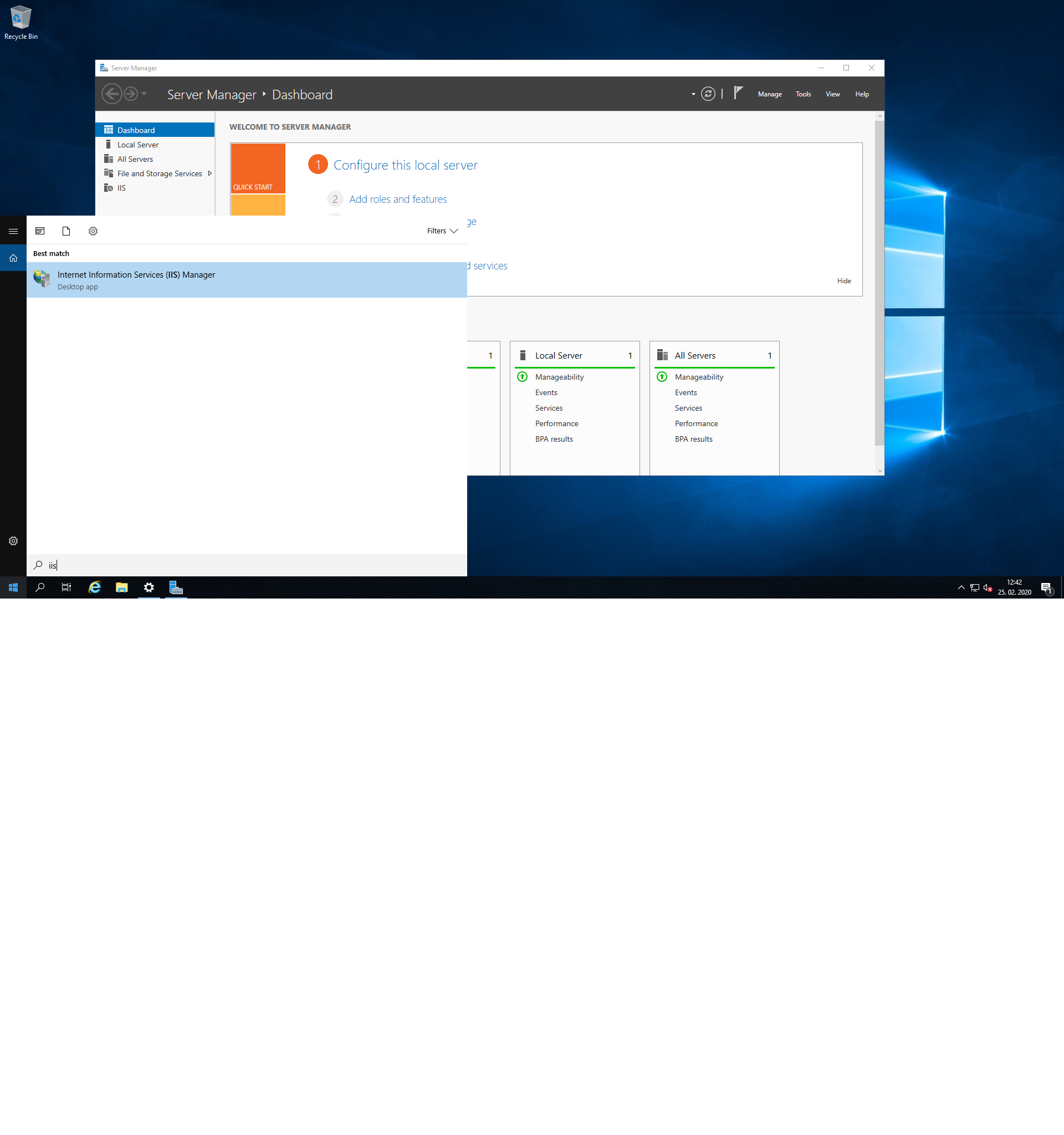Filter search results by Apps

[40, 231]
